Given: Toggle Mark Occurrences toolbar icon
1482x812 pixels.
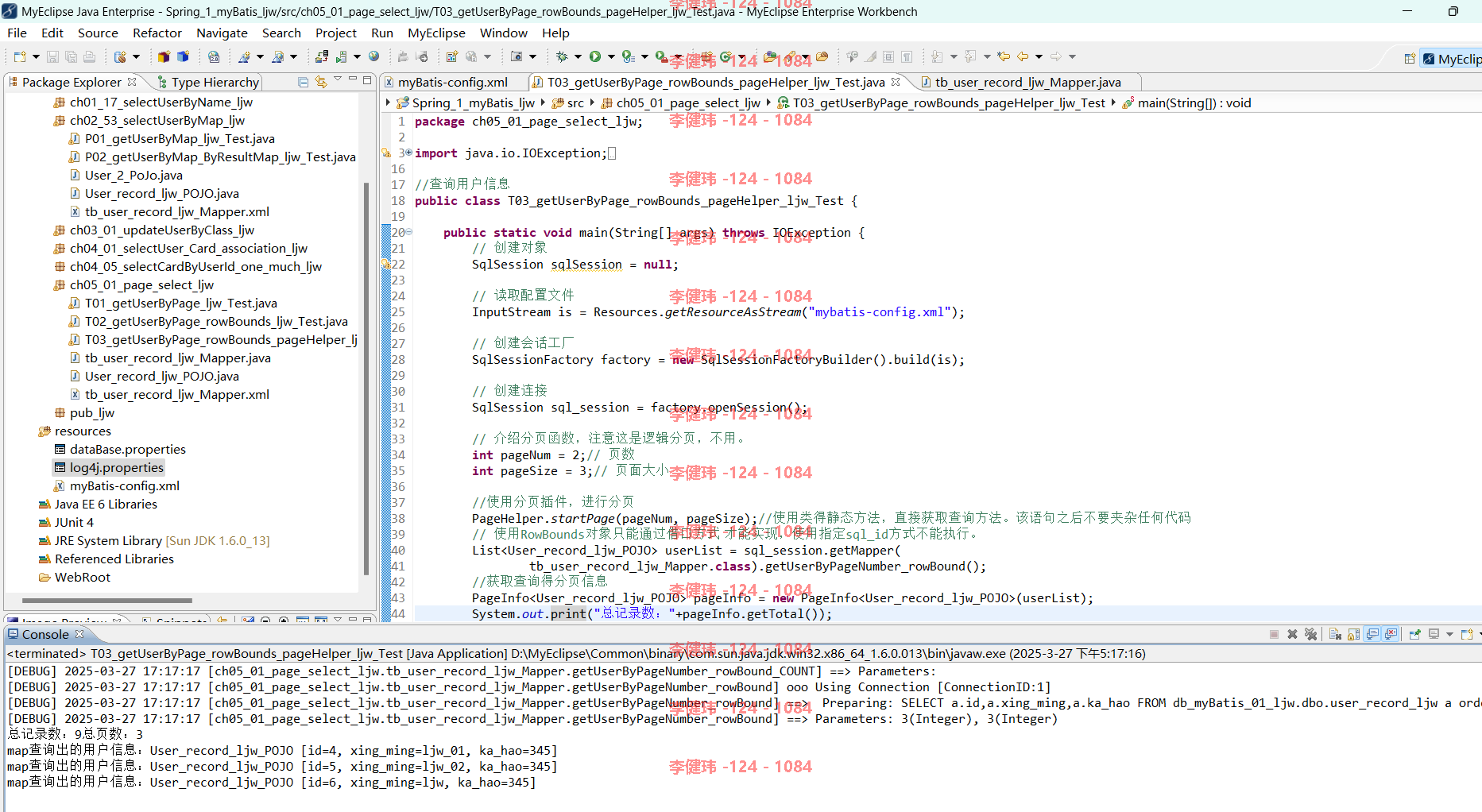Looking at the screenshot, I should tap(871, 57).
